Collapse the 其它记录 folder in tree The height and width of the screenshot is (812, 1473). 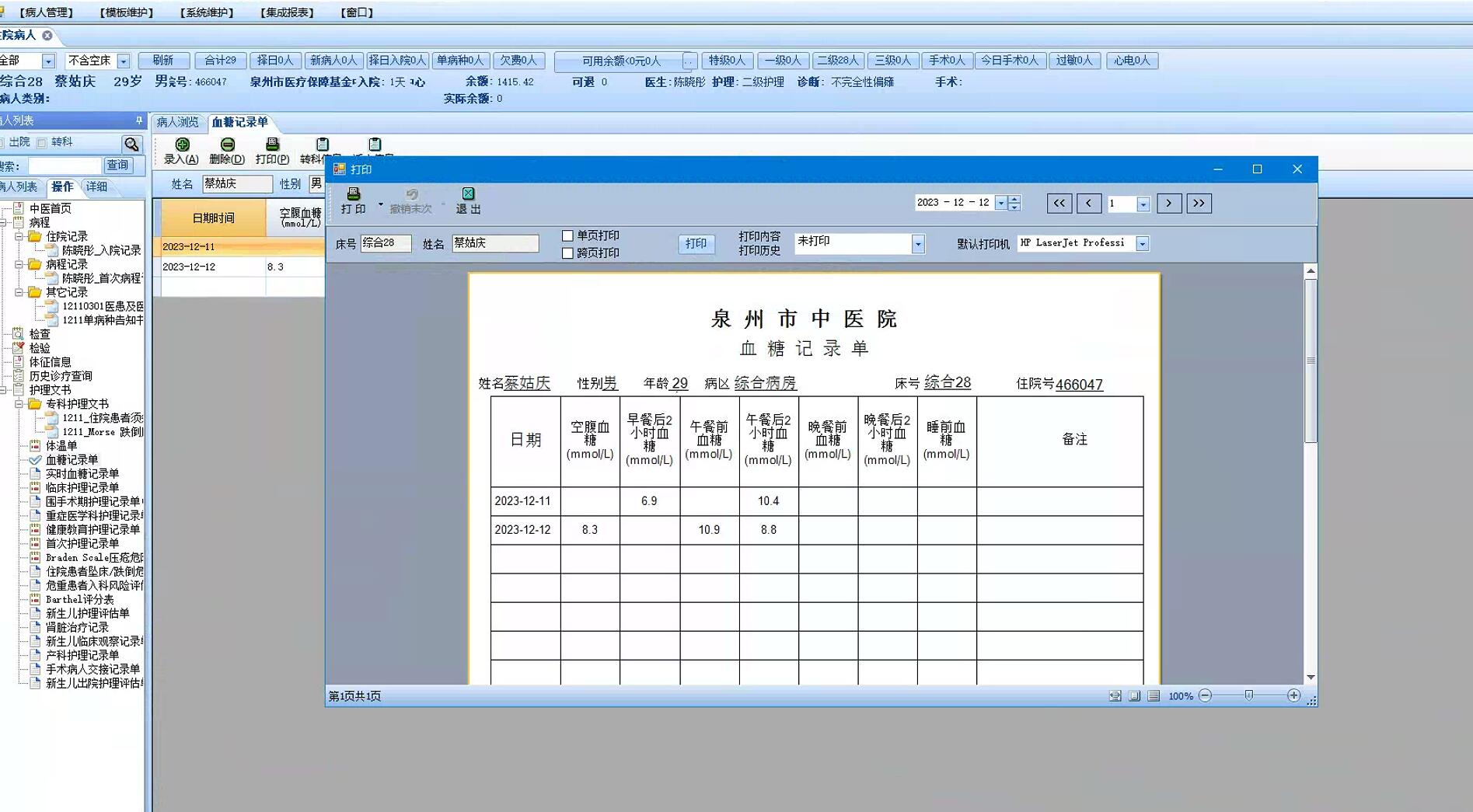tap(19, 292)
